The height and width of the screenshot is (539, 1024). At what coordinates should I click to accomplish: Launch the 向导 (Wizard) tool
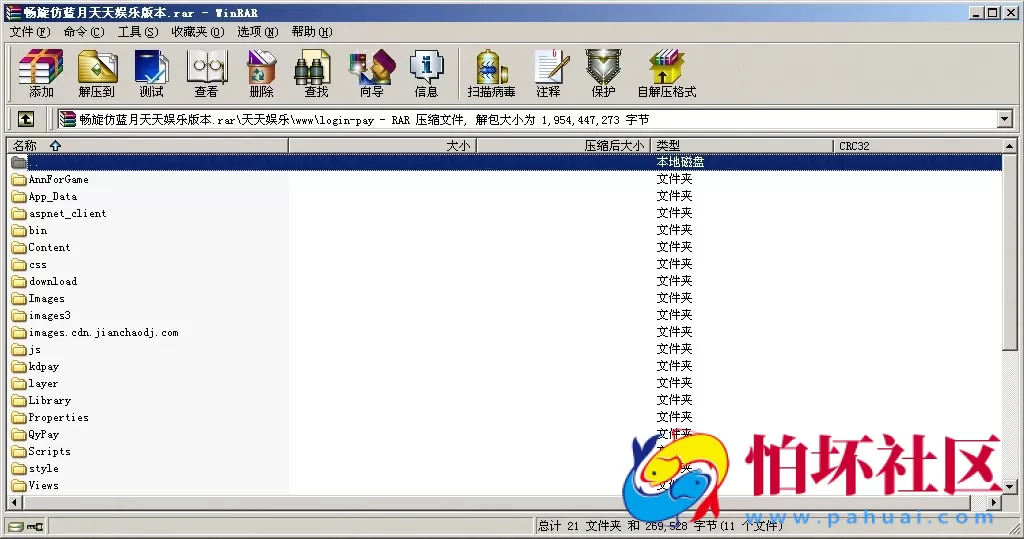[372, 73]
